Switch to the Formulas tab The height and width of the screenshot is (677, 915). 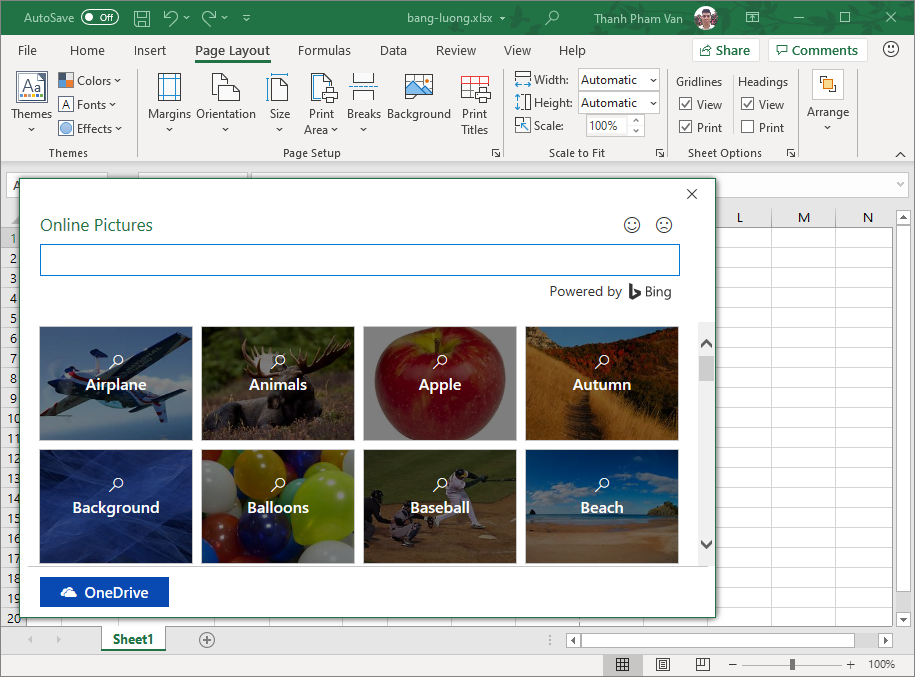pos(324,51)
